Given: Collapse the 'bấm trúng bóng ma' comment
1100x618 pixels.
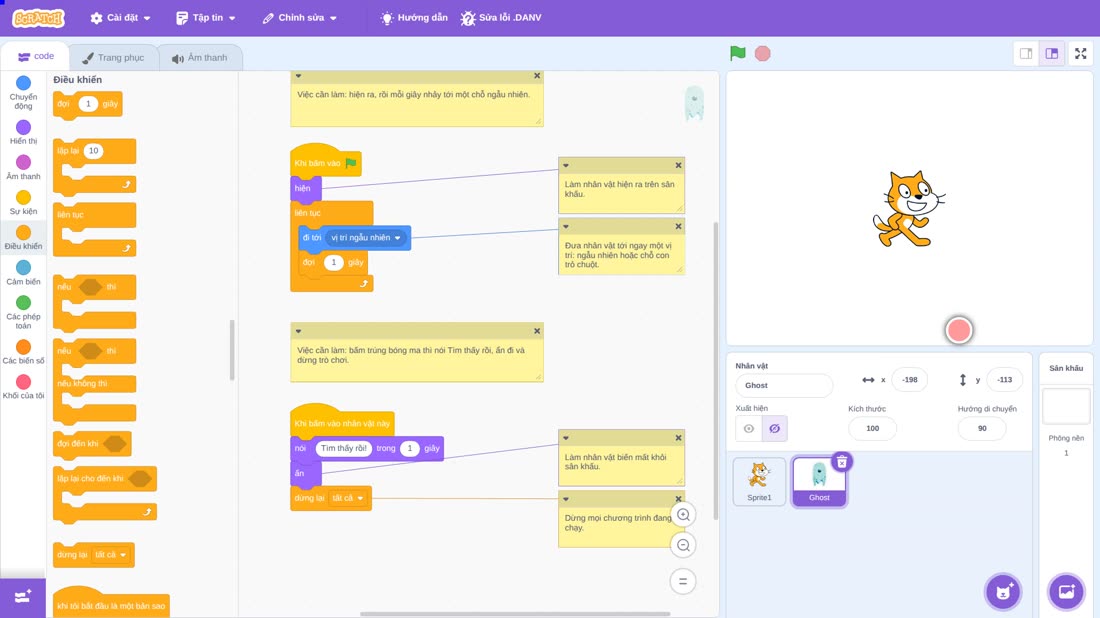Looking at the screenshot, I should (298, 331).
